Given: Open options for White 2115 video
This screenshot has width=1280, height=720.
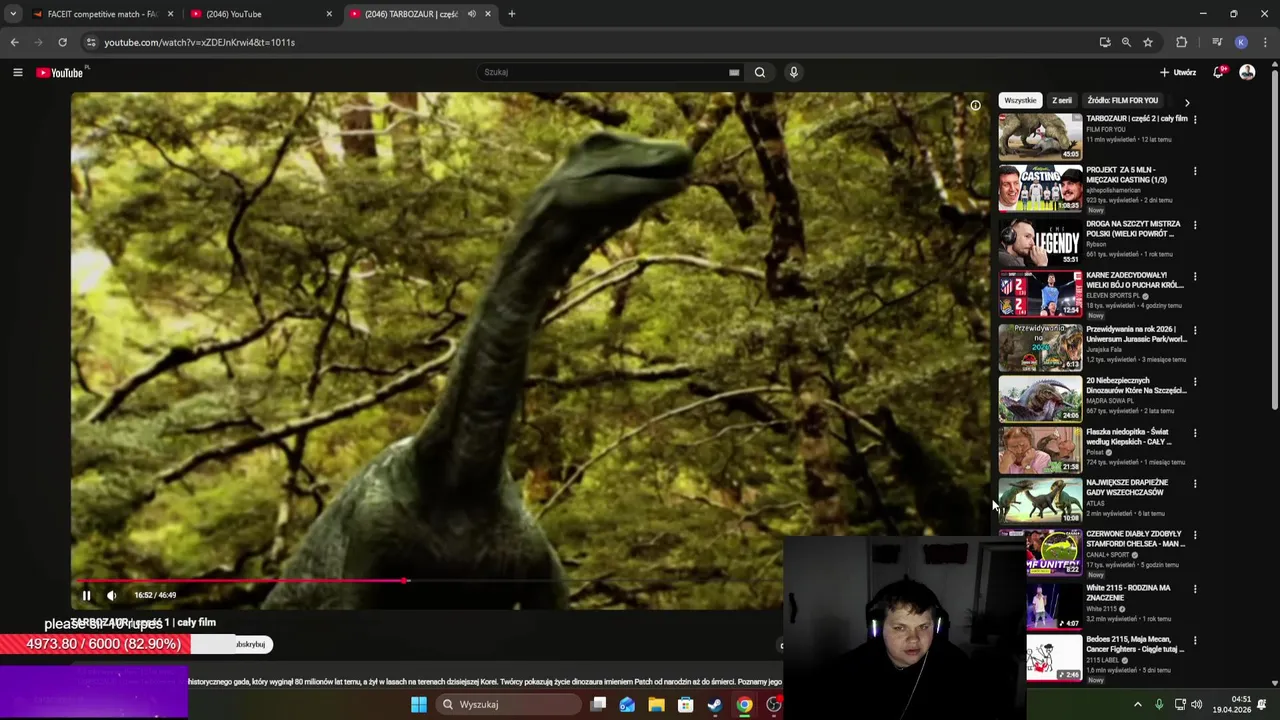Looking at the screenshot, I should pos(1195,589).
